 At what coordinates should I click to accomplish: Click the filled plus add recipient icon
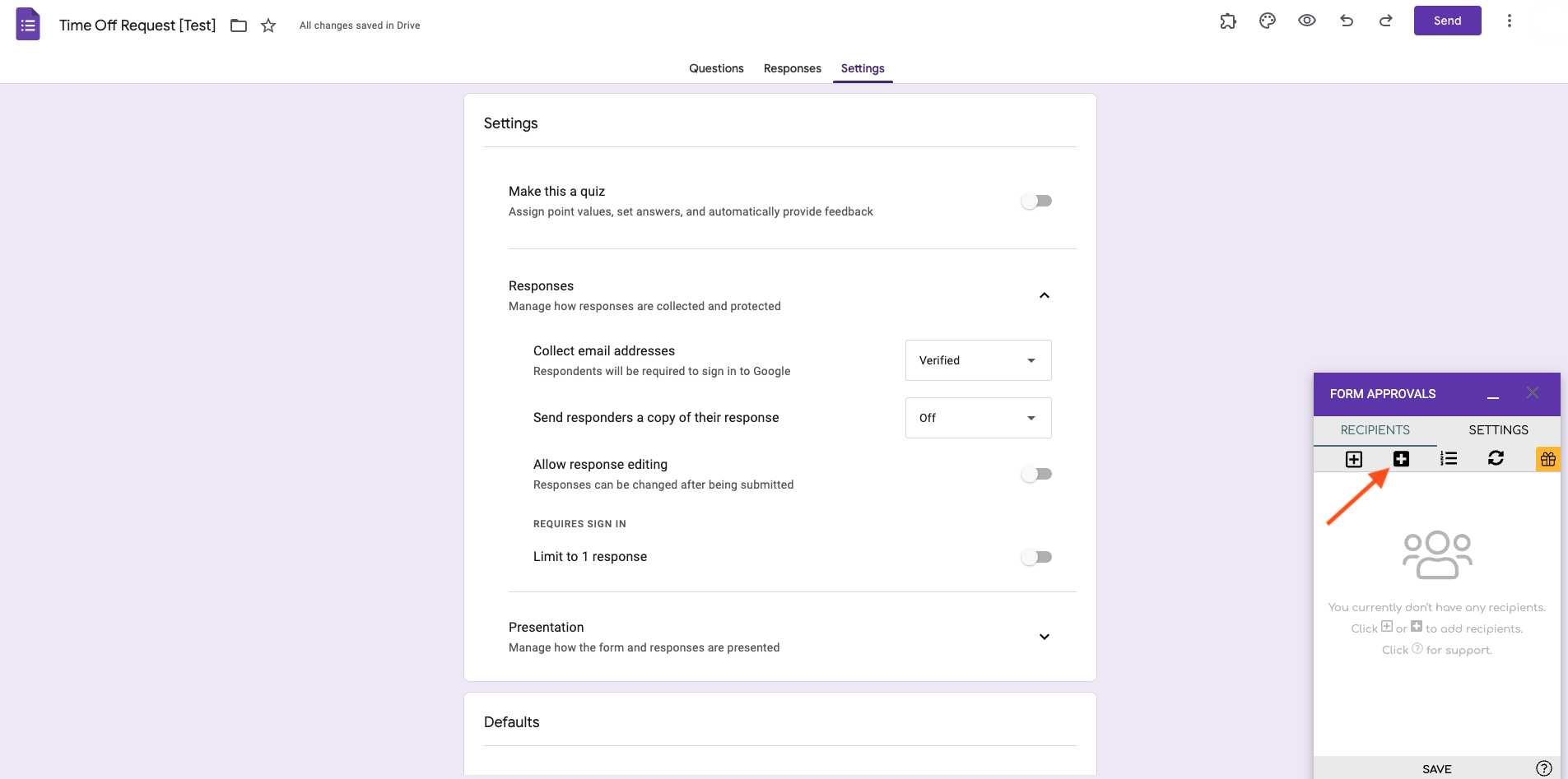pyautogui.click(x=1401, y=459)
